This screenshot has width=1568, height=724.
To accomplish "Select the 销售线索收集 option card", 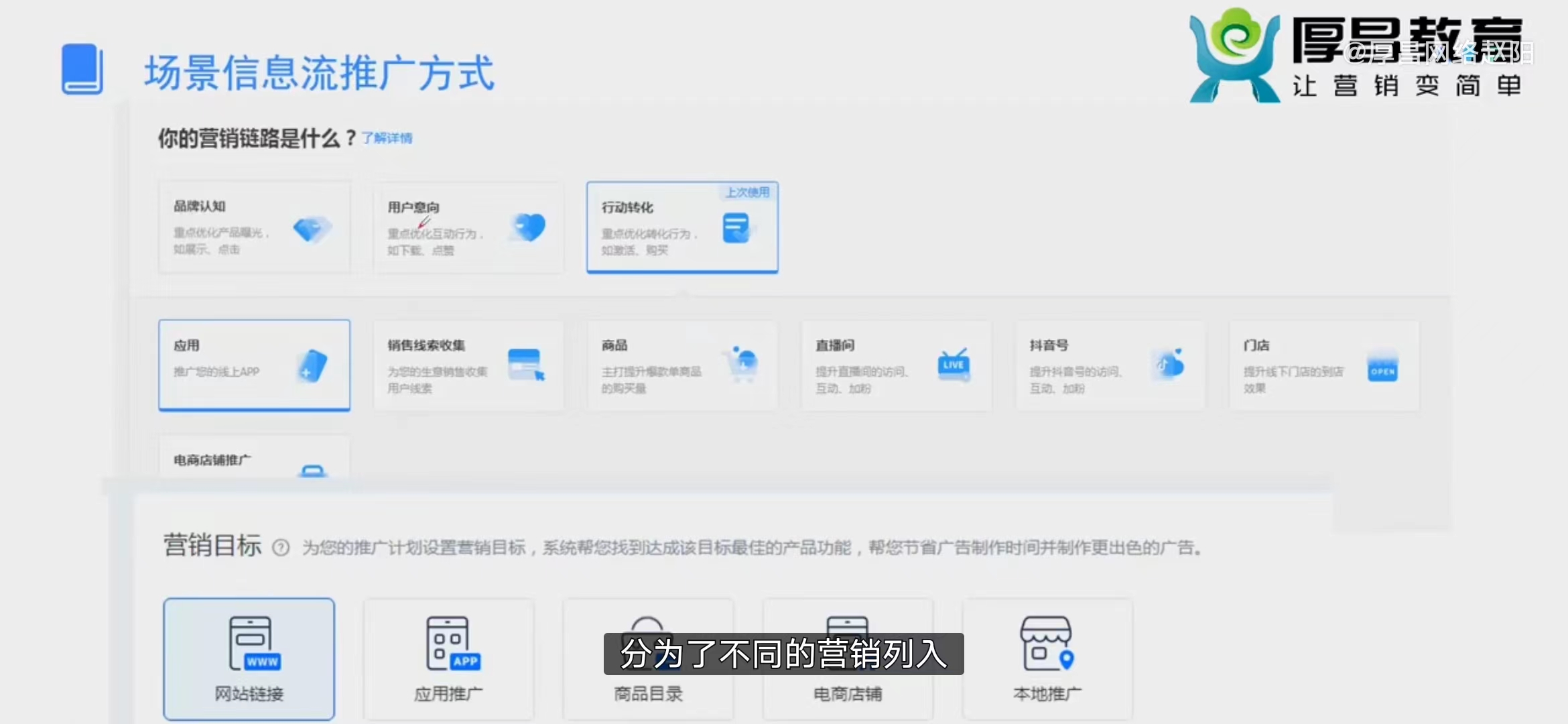I will tap(468, 365).
